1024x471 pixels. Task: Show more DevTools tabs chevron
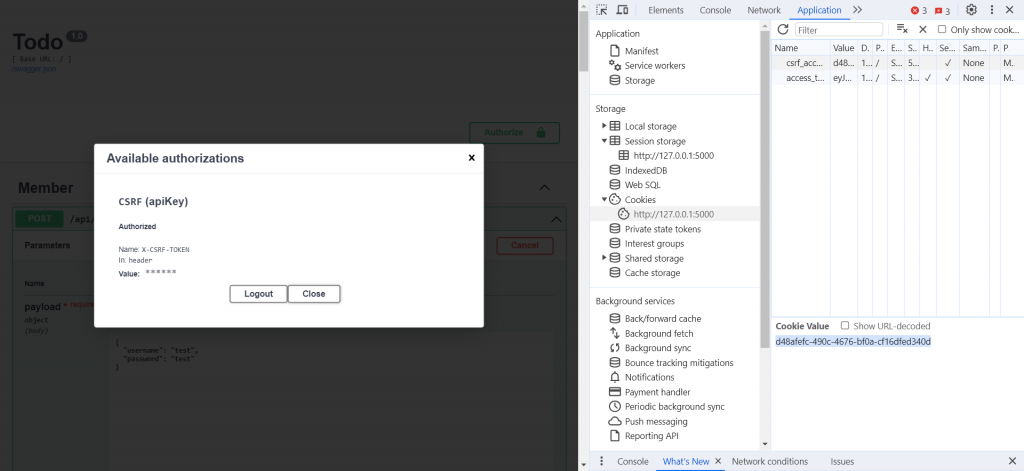point(857,10)
